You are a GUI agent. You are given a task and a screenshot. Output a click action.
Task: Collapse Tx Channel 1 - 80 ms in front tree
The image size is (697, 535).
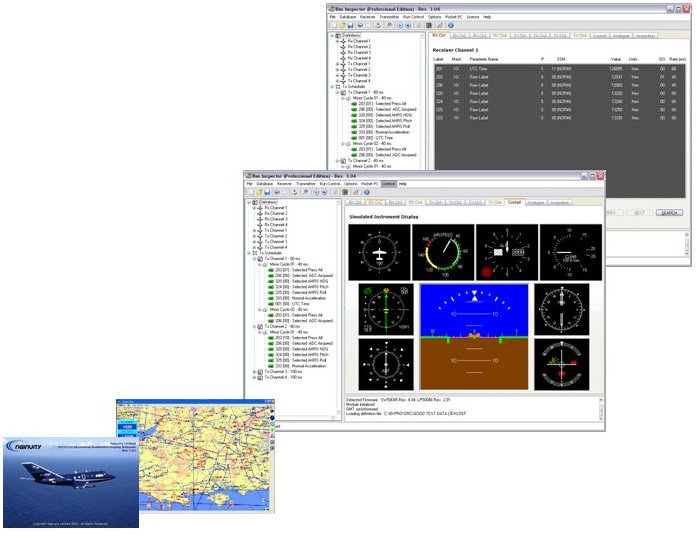[x=254, y=259]
